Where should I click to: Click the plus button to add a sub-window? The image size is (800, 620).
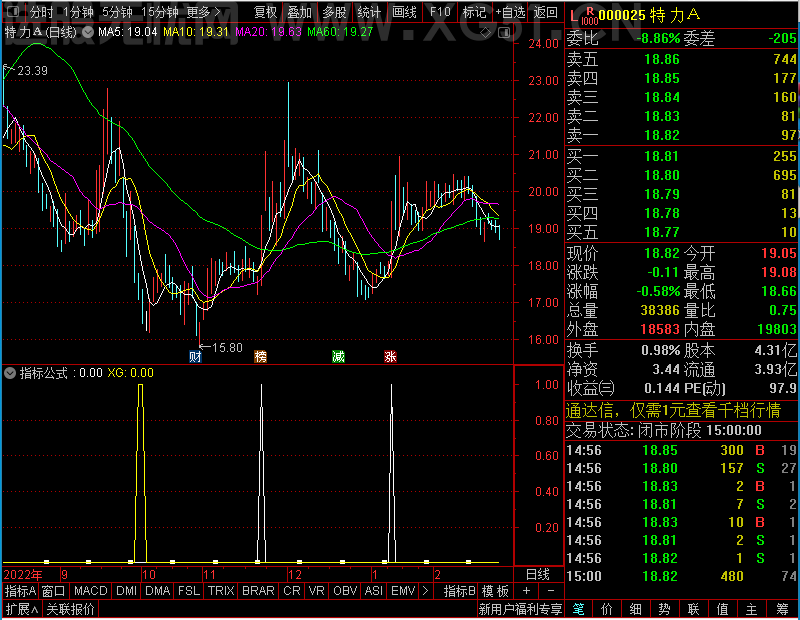click(x=527, y=591)
